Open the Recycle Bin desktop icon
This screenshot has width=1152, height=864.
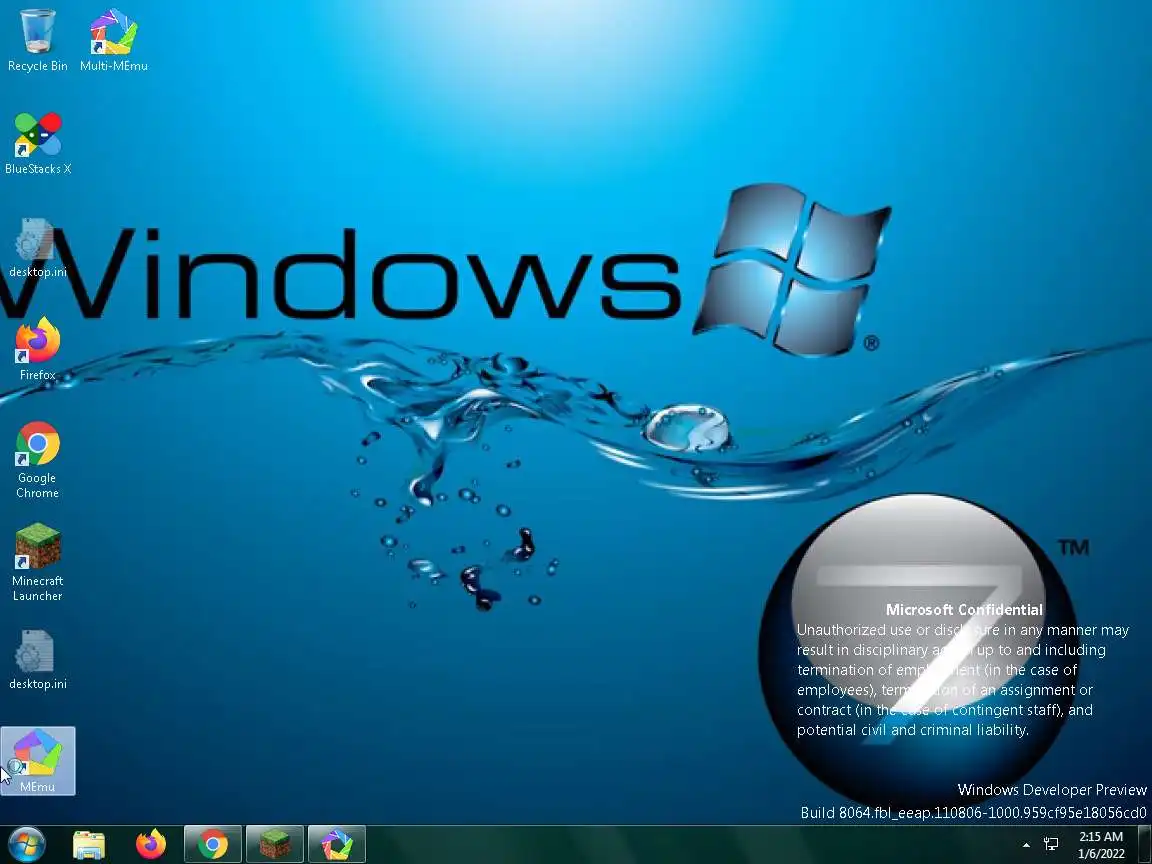(x=37, y=40)
